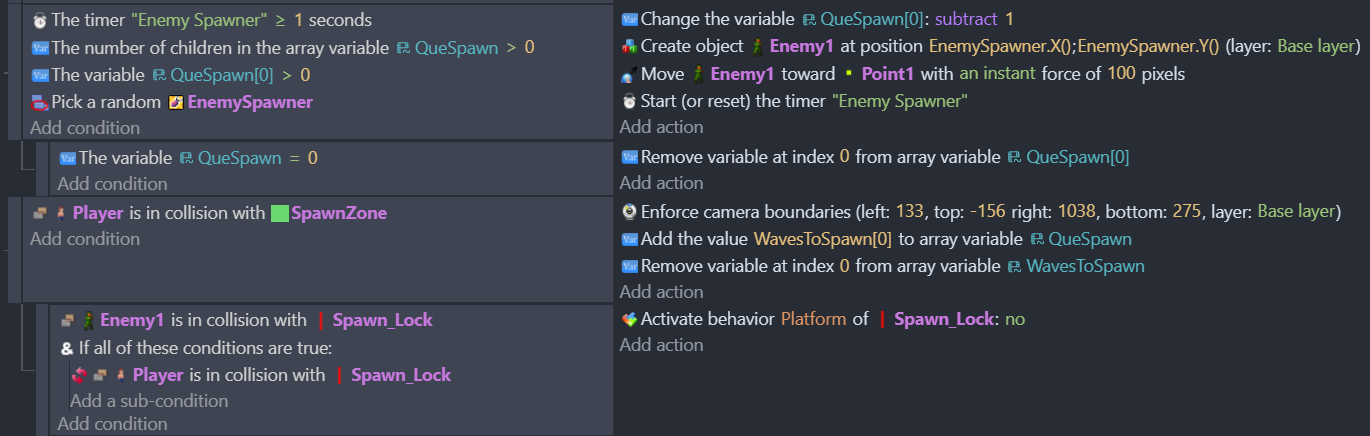Click Add action below Activate behavior Platform

tap(661, 345)
